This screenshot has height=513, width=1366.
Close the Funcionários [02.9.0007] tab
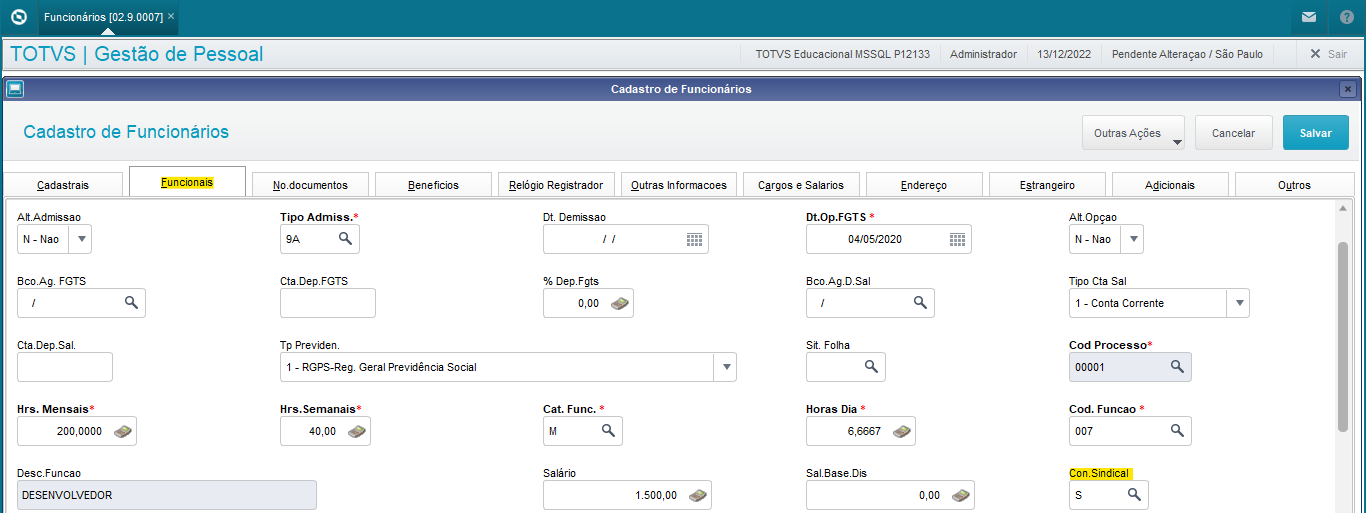[171, 17]
